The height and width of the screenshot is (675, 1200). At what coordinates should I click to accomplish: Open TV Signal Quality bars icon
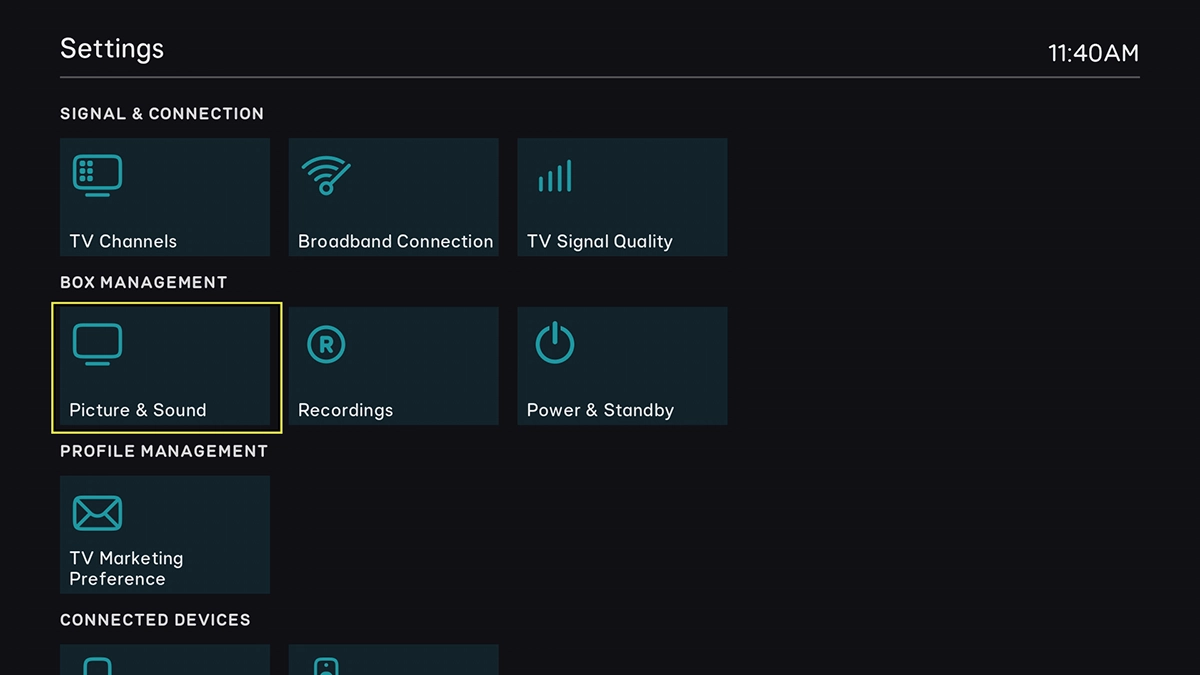click(555, 176)
